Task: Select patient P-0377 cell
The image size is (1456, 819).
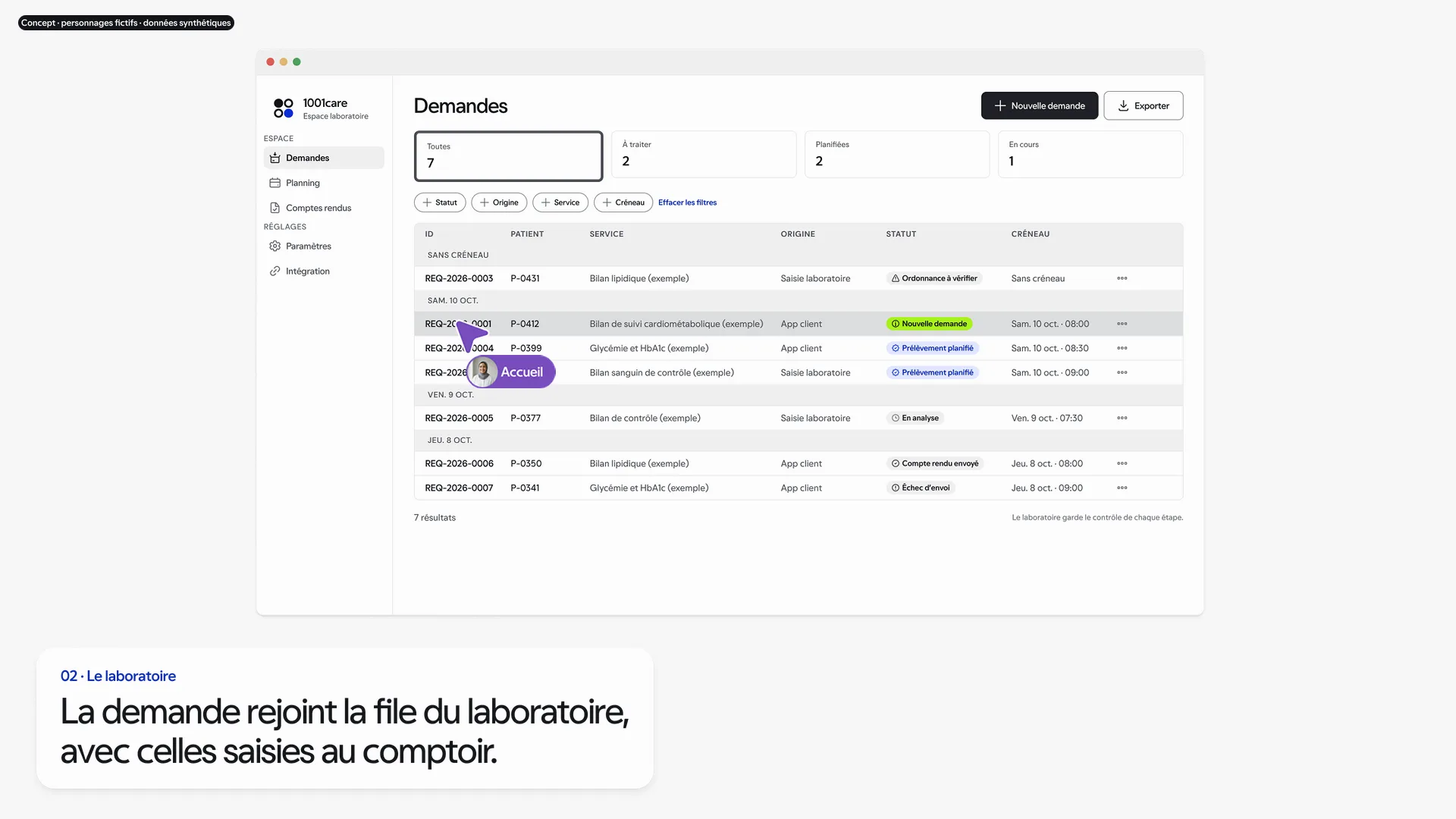Action: click(x=526, y=418)
